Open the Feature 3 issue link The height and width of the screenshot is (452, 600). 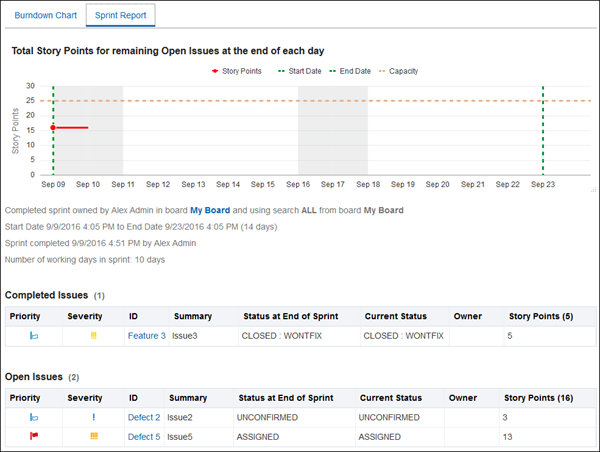click(147, 336)
